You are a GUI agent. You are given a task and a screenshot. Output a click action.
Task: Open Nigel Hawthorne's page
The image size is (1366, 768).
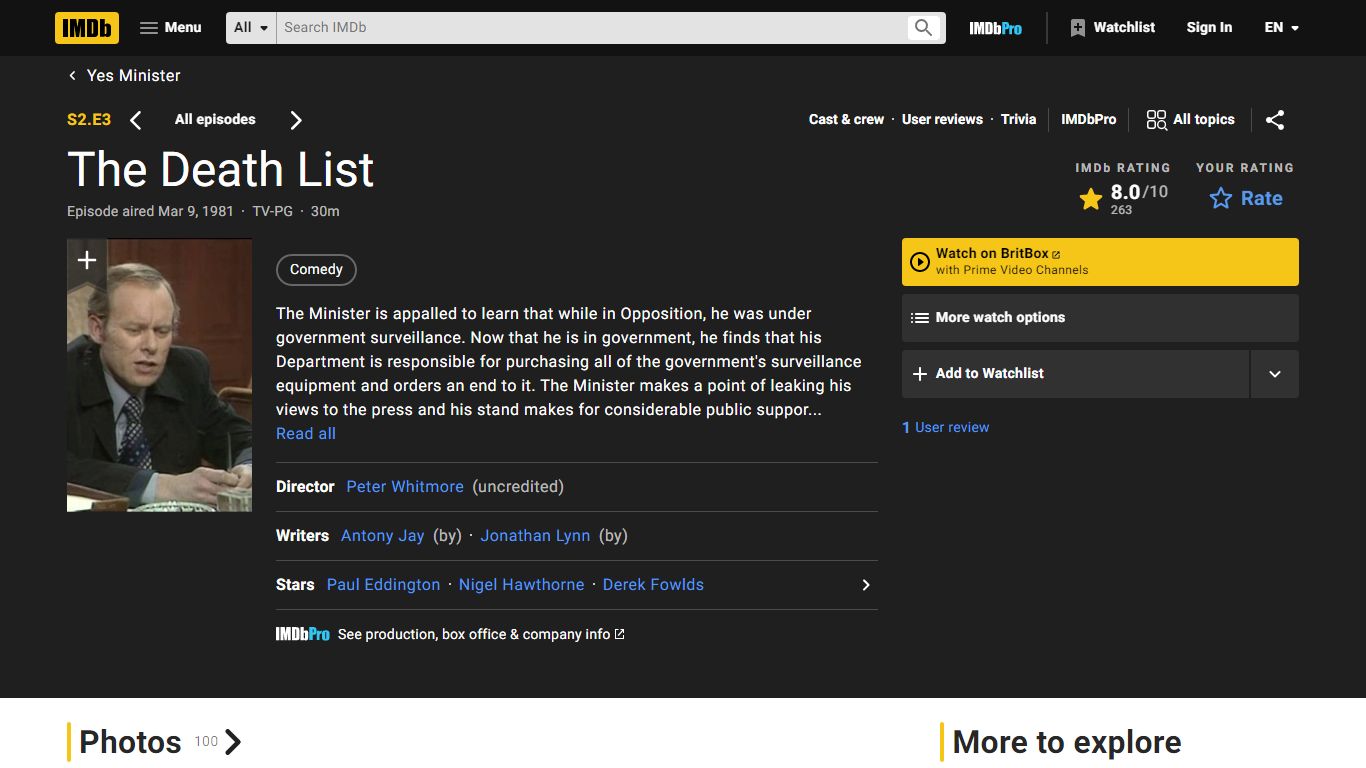coord(521,585)
